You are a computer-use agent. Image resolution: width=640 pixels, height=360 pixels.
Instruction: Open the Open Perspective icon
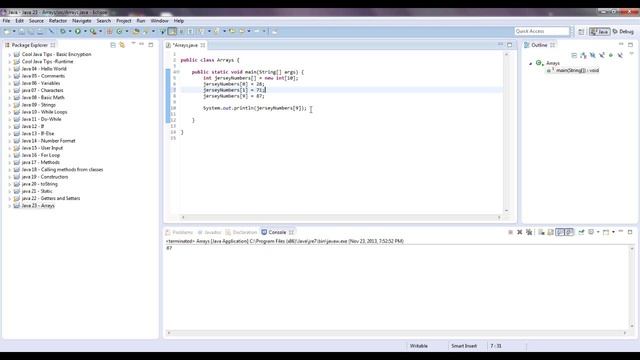(581, 31)
